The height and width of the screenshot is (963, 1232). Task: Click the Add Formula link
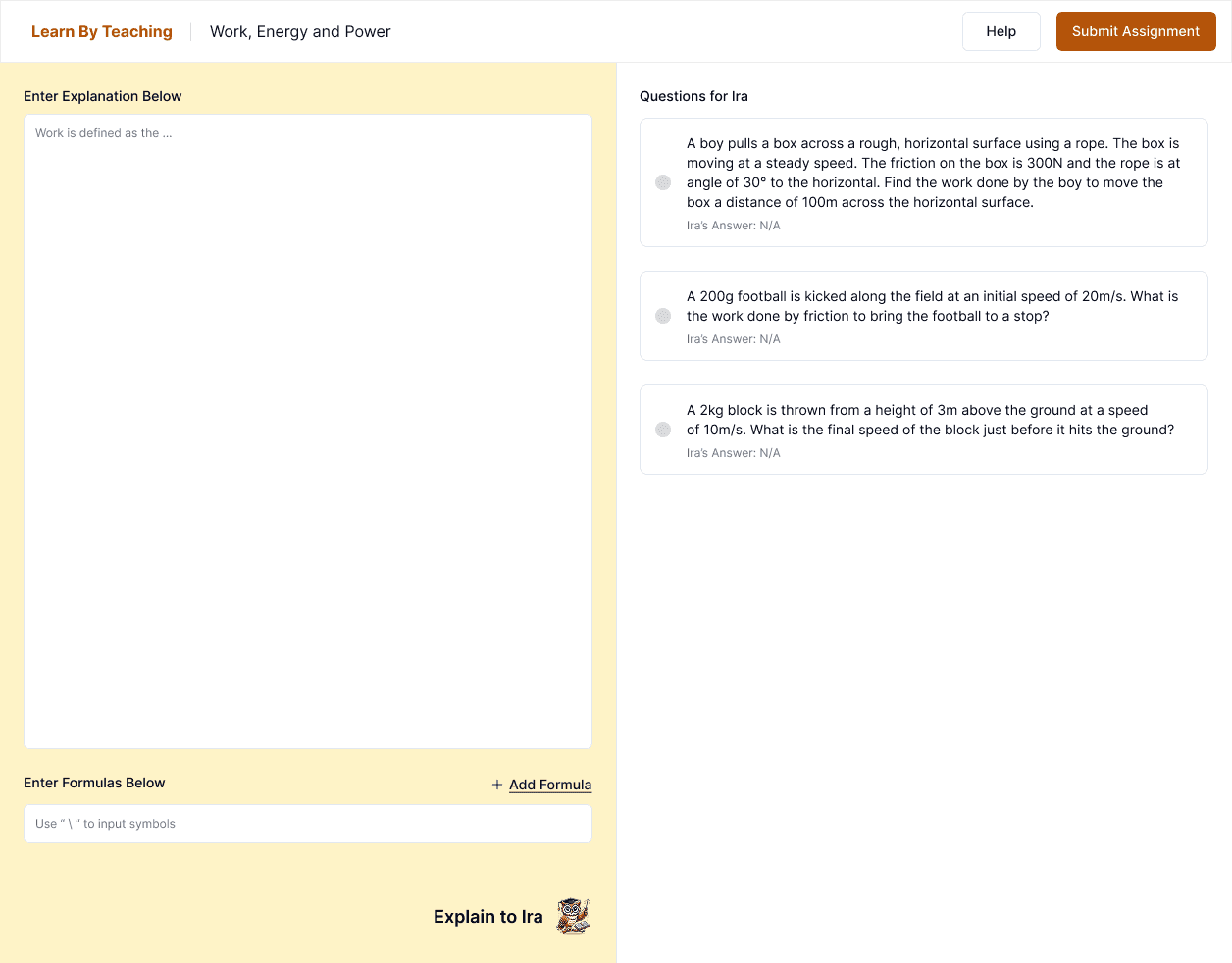click(550, 785)
